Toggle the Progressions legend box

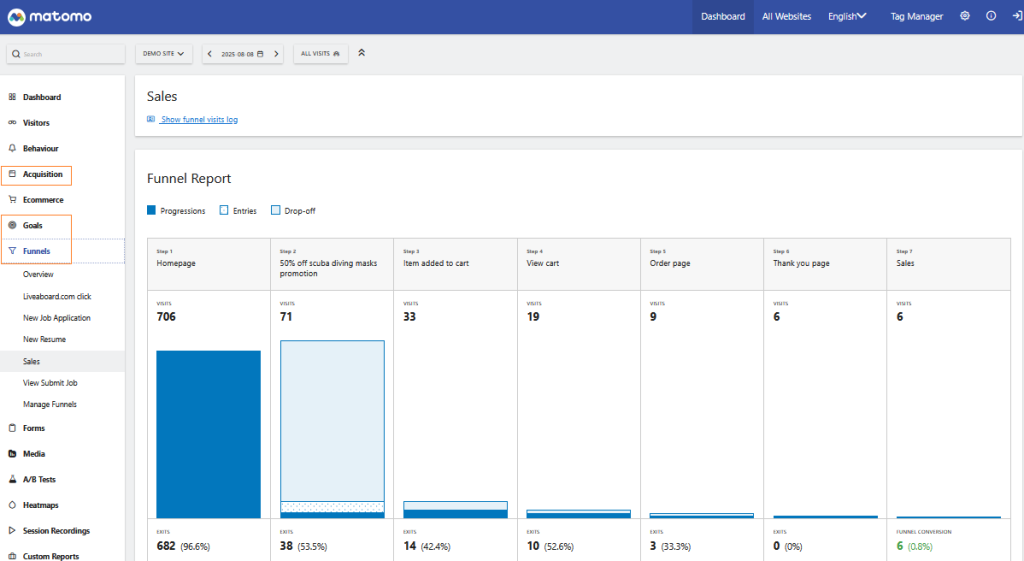152,211
